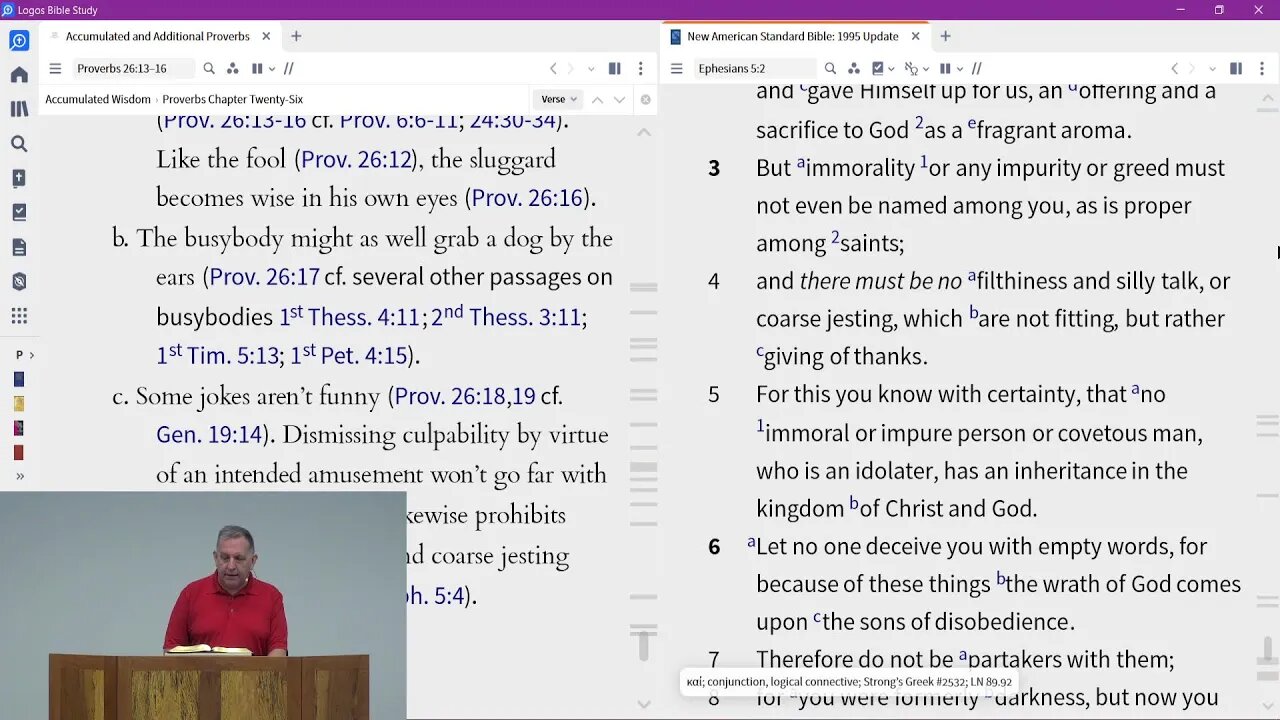Jump to the previous verse arrow
The width and height of the screenshot is (1280, 720).
[597, 99]
